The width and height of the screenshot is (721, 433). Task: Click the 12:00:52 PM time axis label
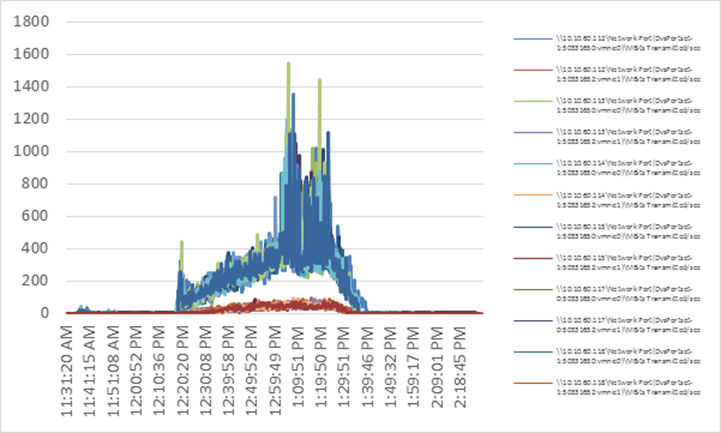coord(136,370)
